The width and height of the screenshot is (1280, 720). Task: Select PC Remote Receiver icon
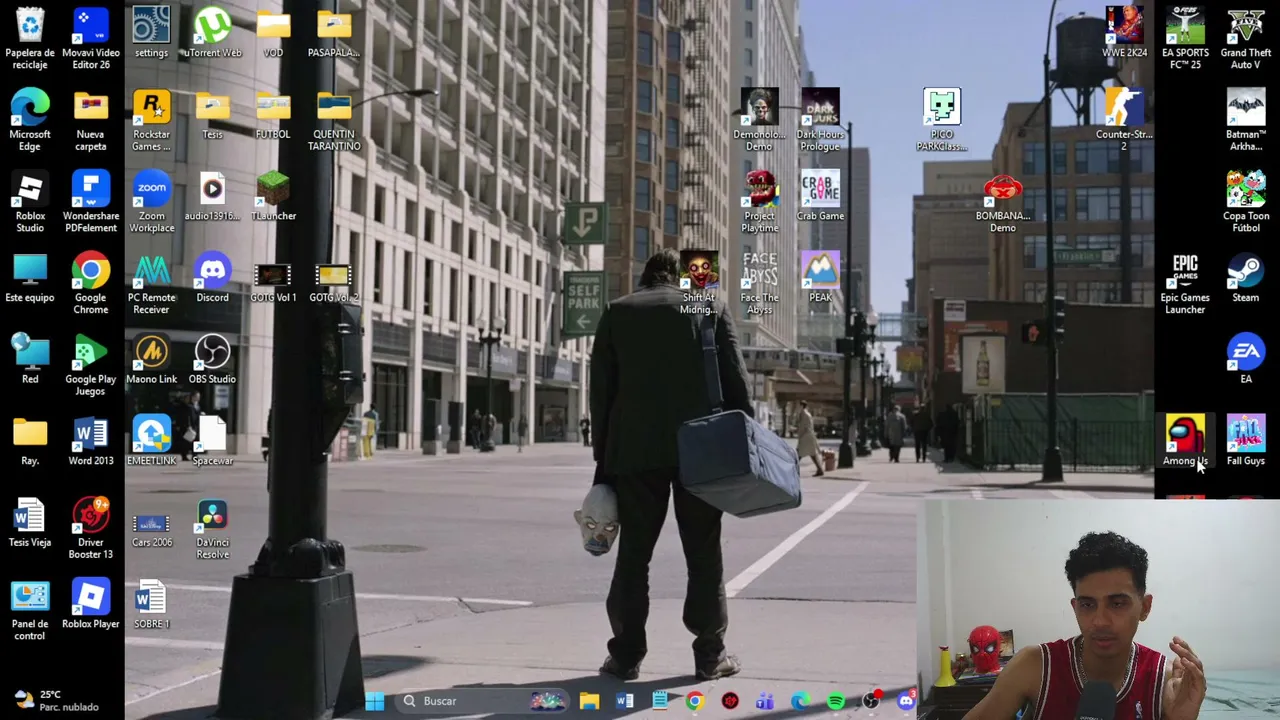coord(151,284)
